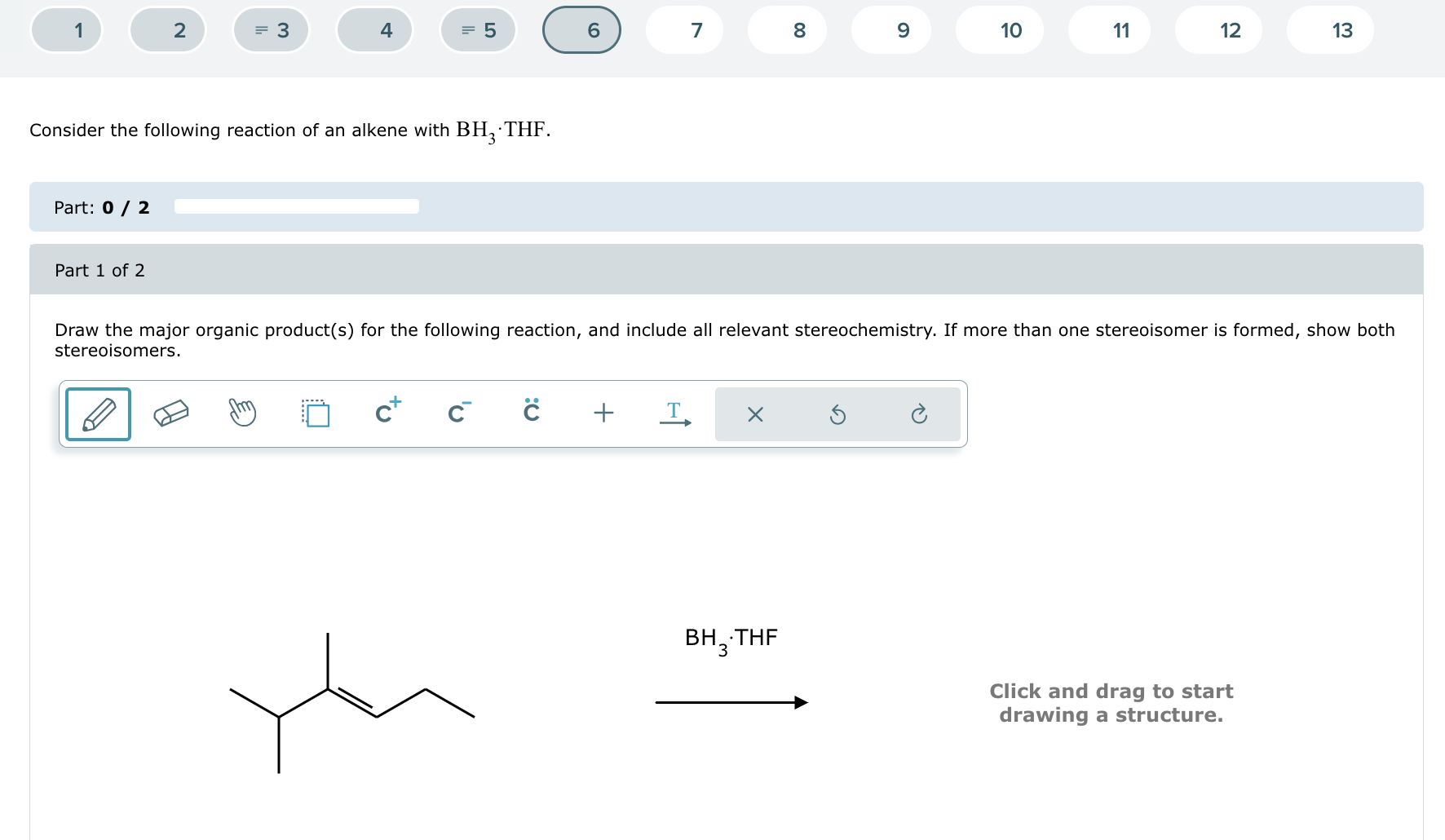The image size is (1445, 840).
Task: Navigate to question 8
Action: pyautogui.click(x=788, y=30)
